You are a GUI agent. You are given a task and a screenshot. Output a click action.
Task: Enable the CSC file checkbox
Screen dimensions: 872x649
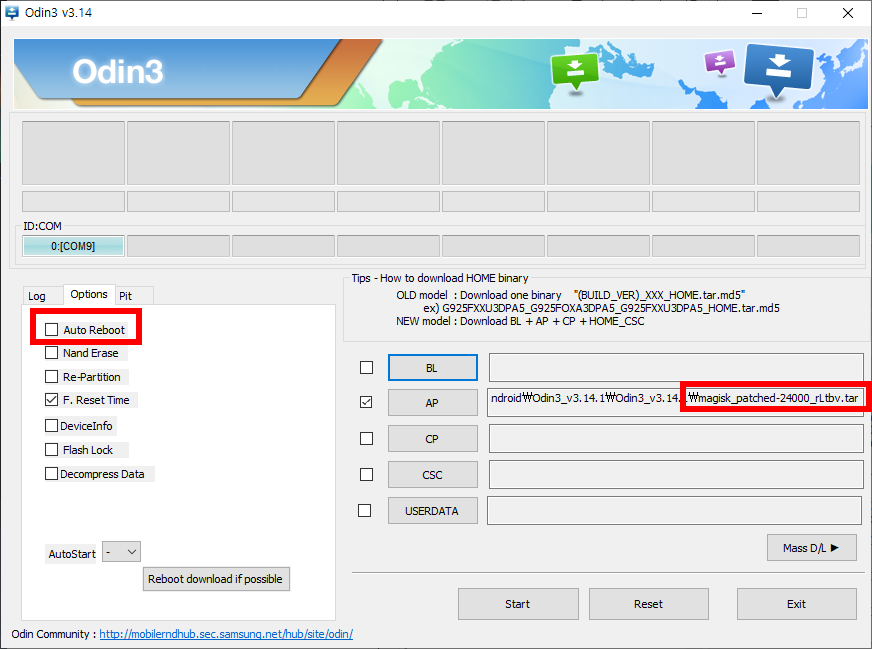click(366, 474)
